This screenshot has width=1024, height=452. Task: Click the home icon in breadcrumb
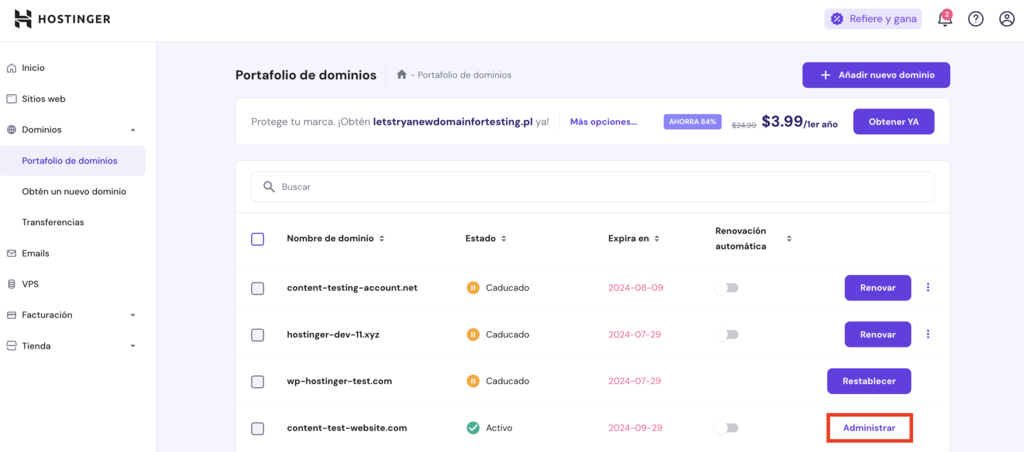click(x=401, y=75)
